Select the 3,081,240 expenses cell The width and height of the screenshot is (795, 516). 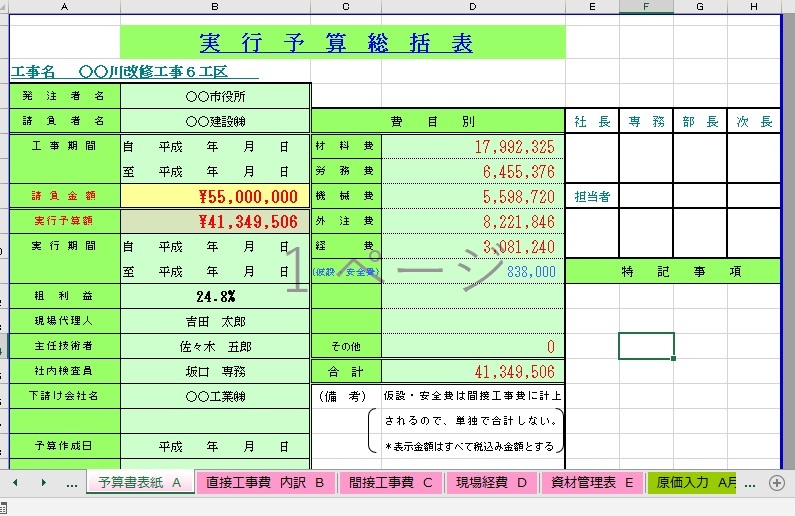tap(473, 246)
